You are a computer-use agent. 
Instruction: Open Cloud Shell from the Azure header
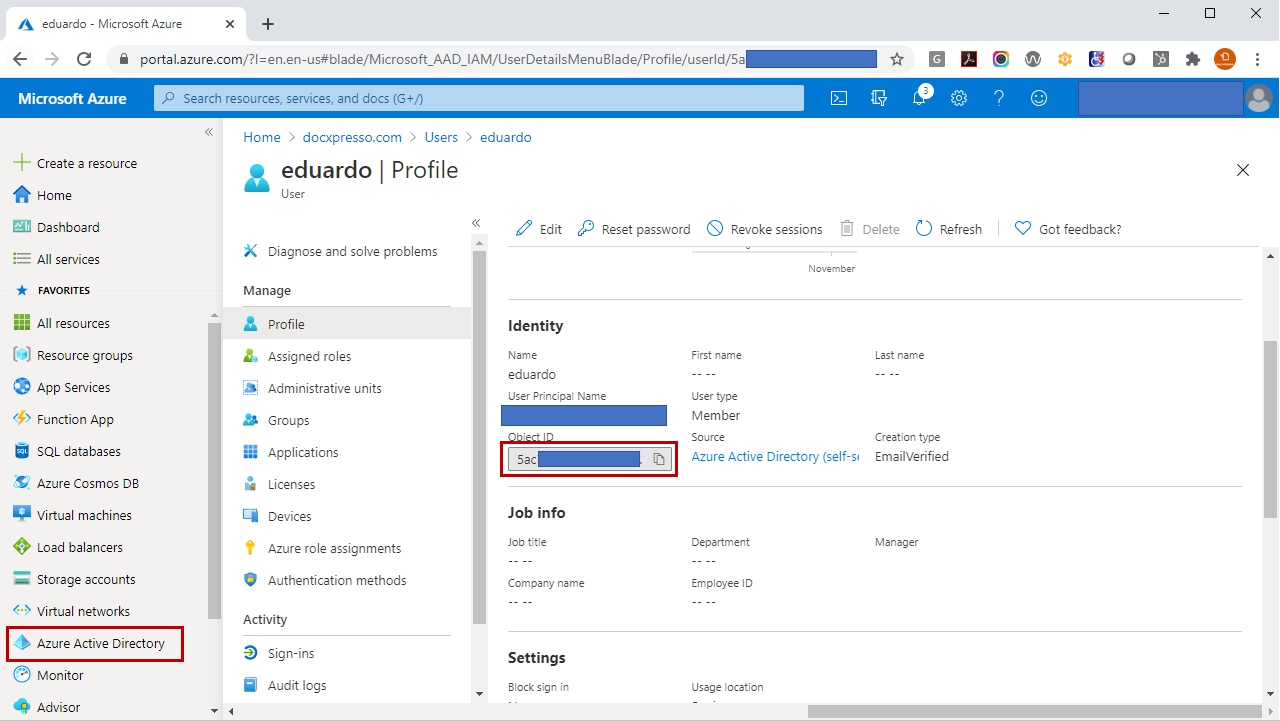pos(840,98)
